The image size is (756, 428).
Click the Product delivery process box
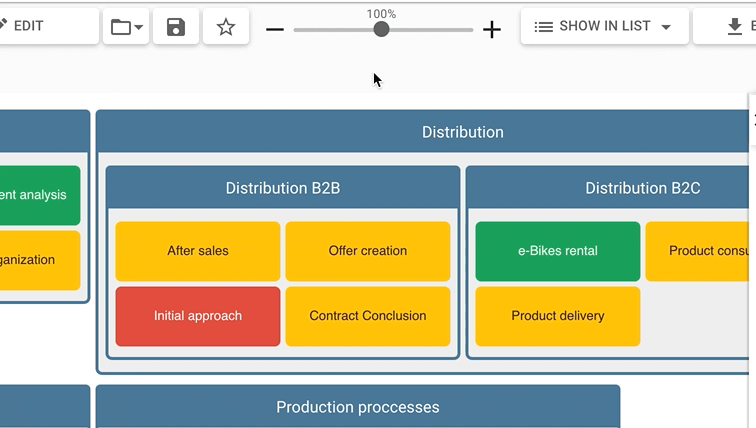coord(558,316)
